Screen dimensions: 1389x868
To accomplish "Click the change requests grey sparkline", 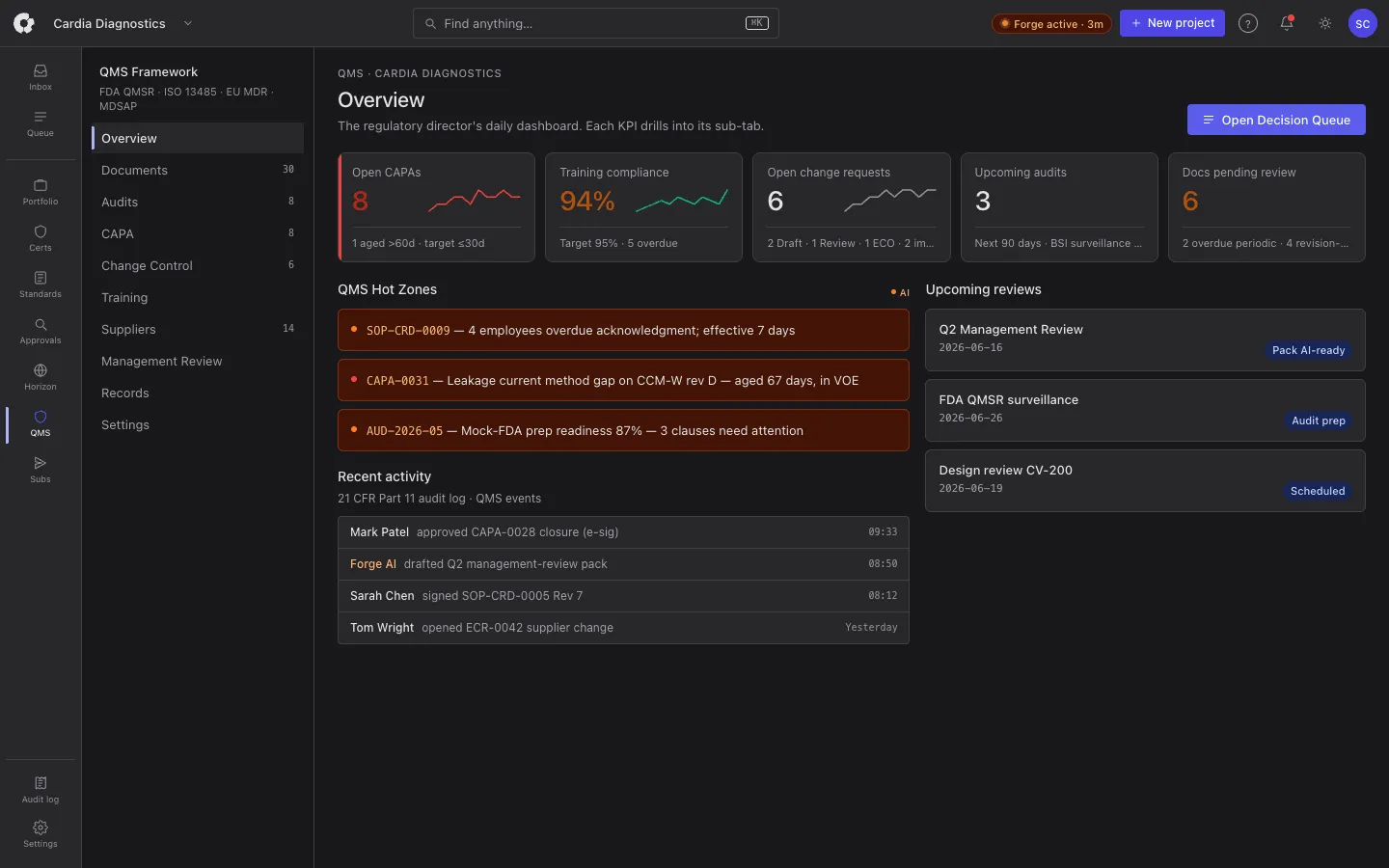I will (889, 200).
